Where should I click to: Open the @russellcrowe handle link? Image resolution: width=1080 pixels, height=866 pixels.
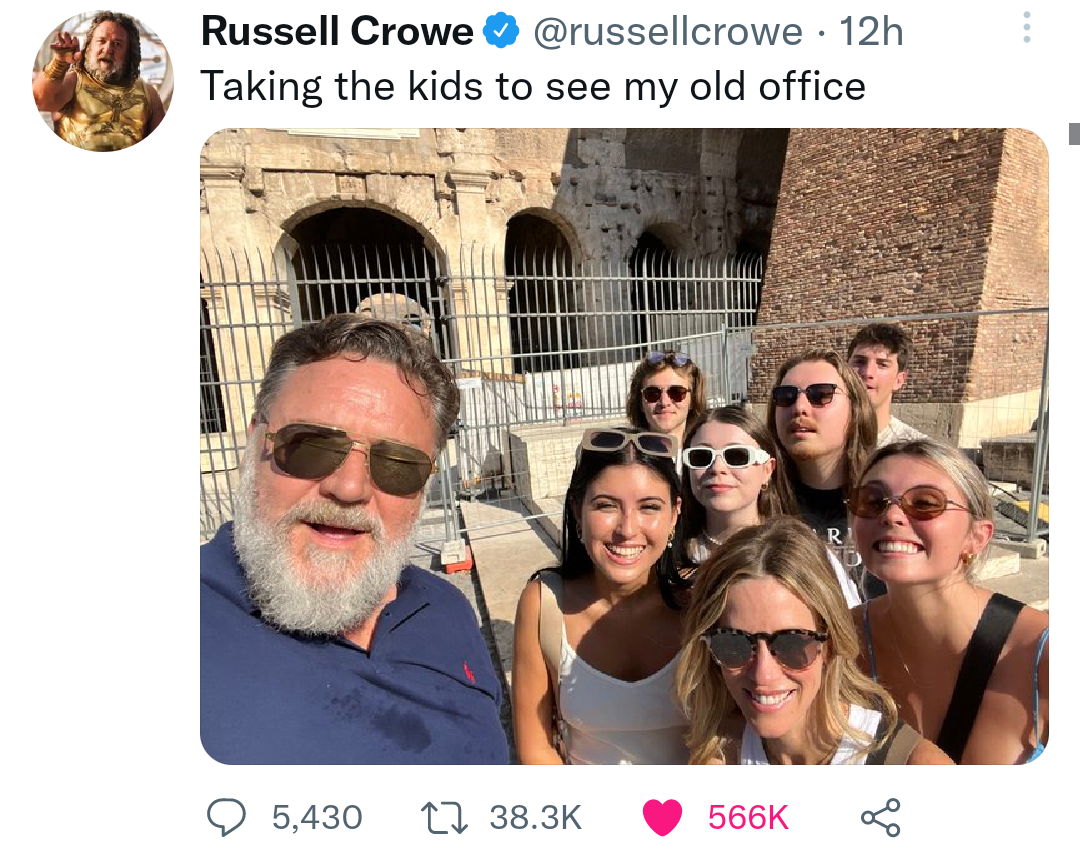[668, 32]
